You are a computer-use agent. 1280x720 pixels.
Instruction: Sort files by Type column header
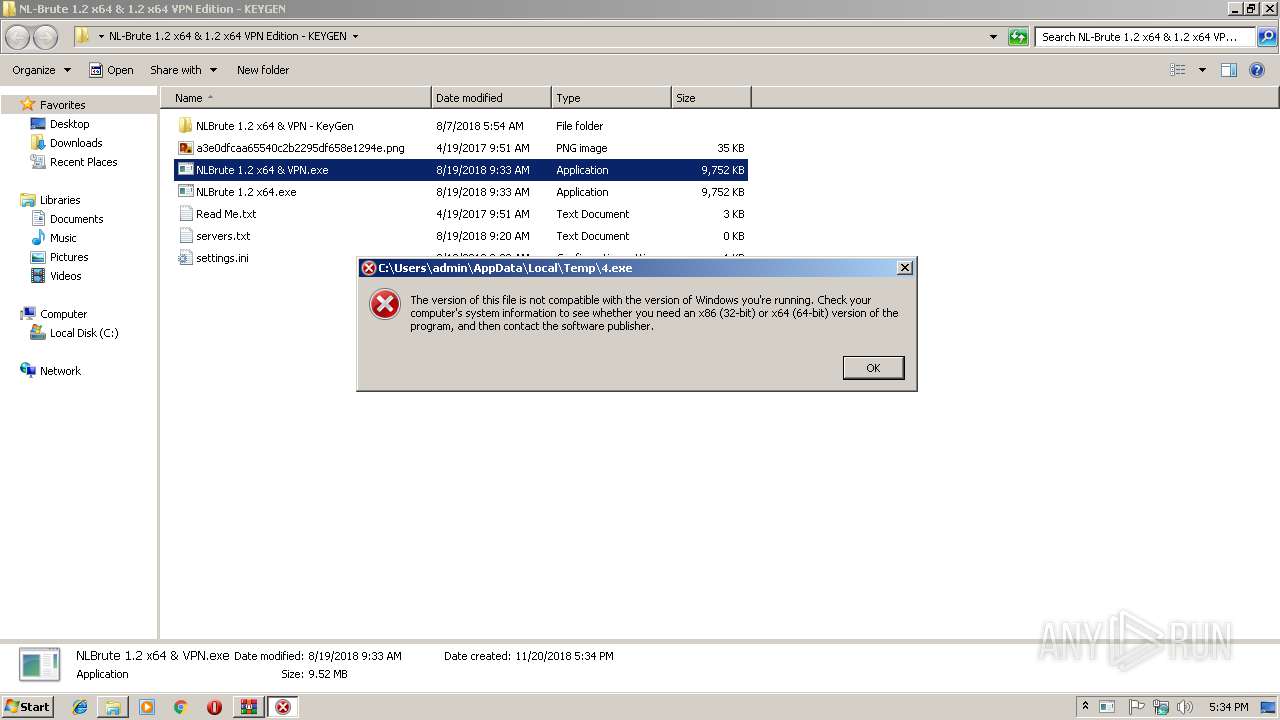pyautogui.click(x=611, y=98)
